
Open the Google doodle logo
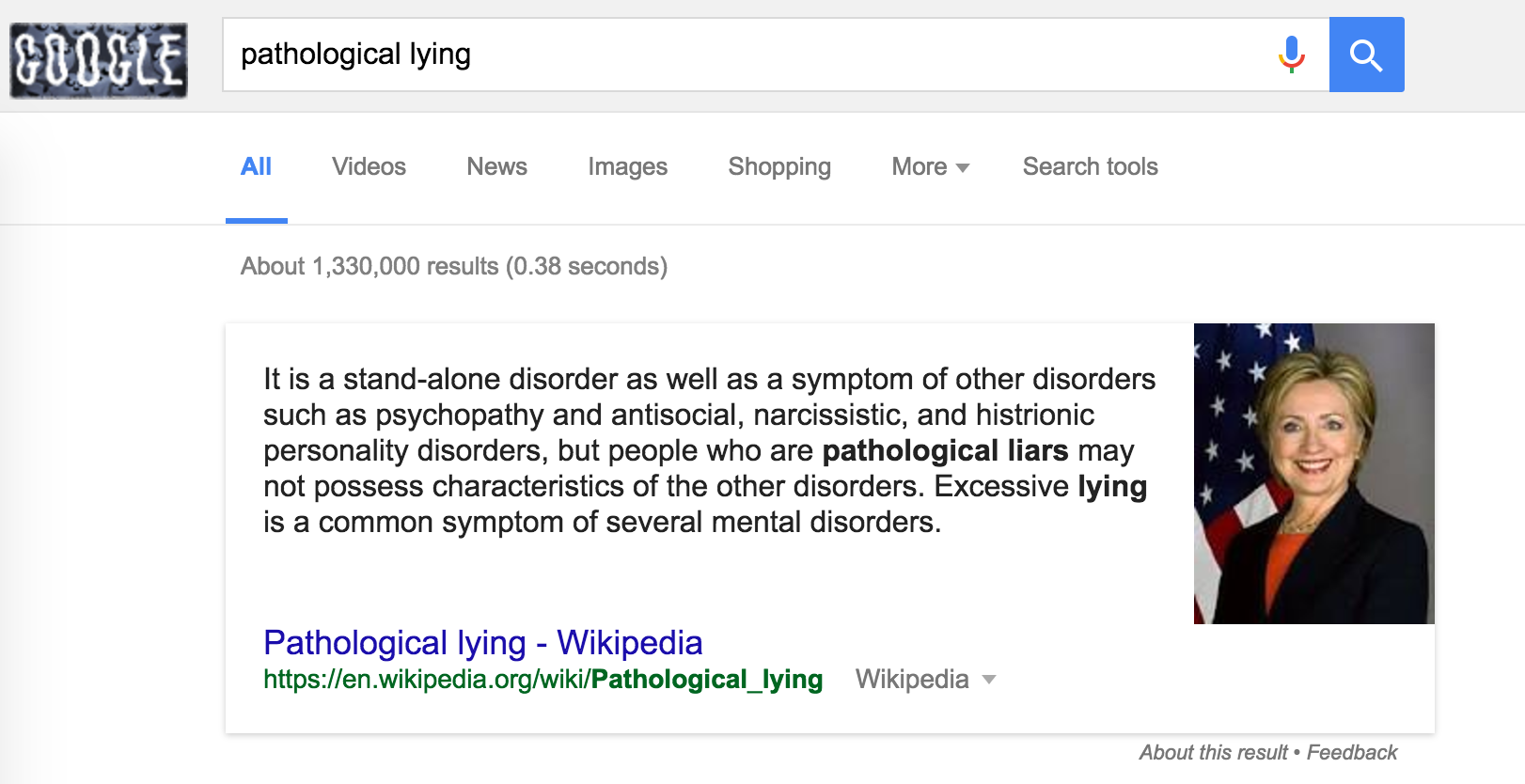pyautogui.click(x=99, y=61)
